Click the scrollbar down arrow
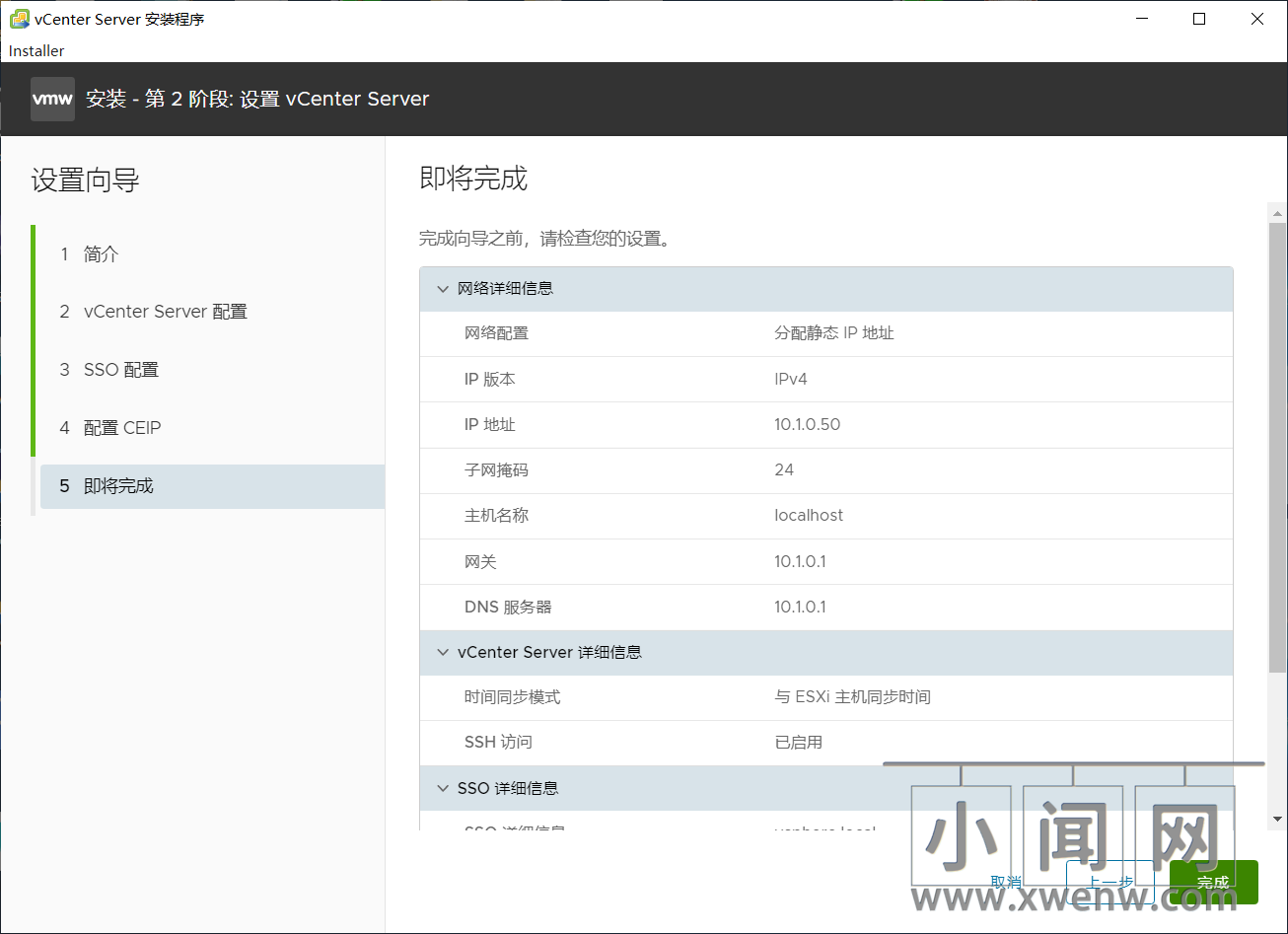 pos(1277,819)
